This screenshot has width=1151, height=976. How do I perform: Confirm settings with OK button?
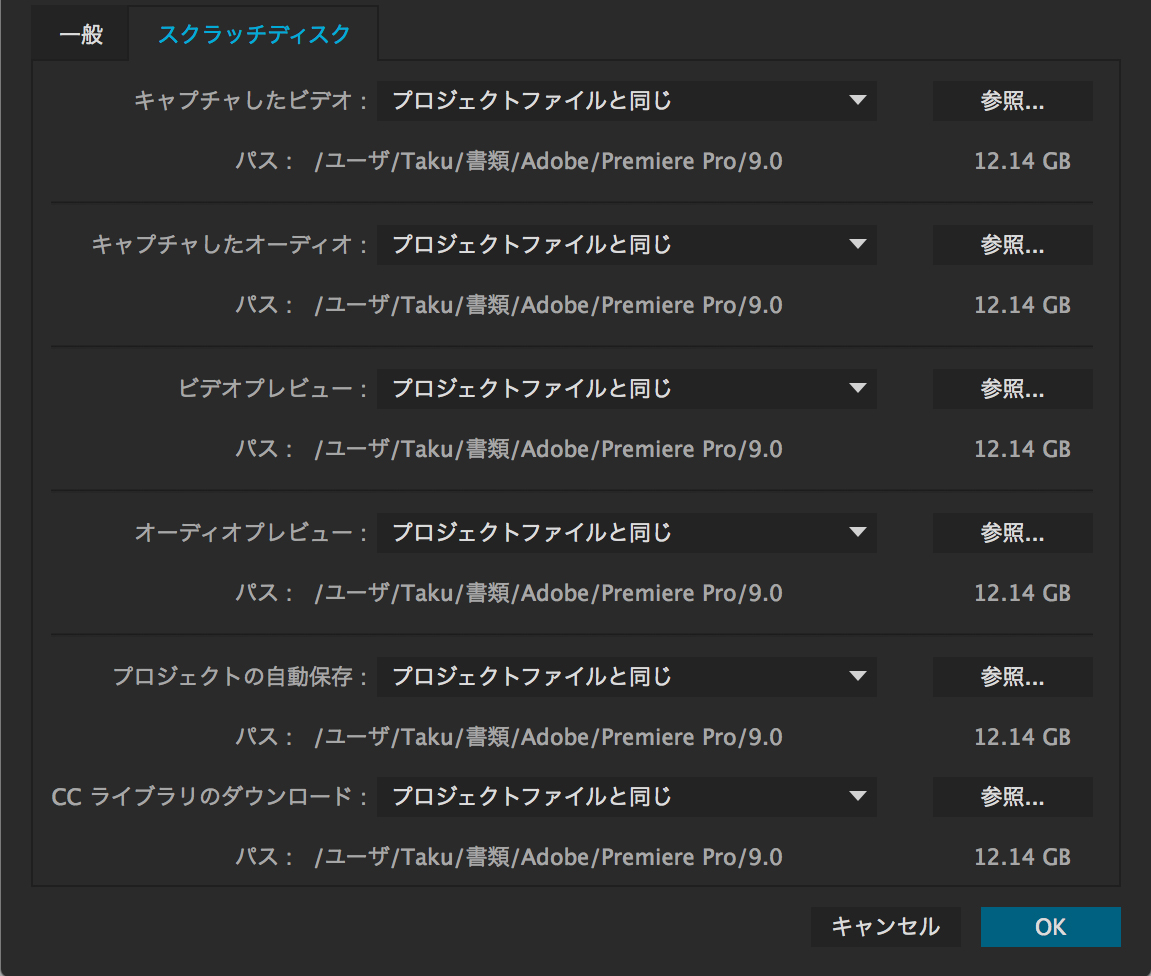point(1050,927)
